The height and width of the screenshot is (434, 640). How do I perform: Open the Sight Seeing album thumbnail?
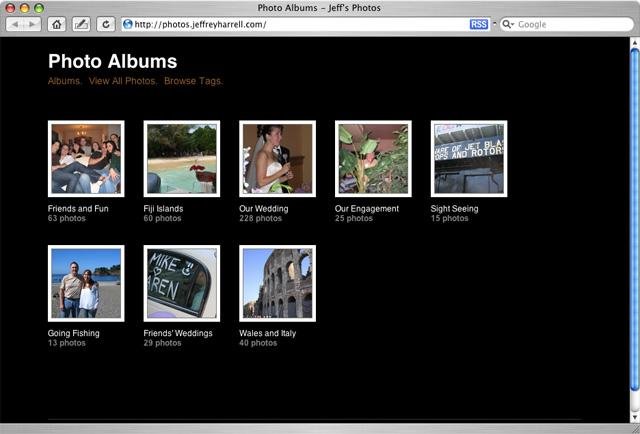click(x=469, y=158)
